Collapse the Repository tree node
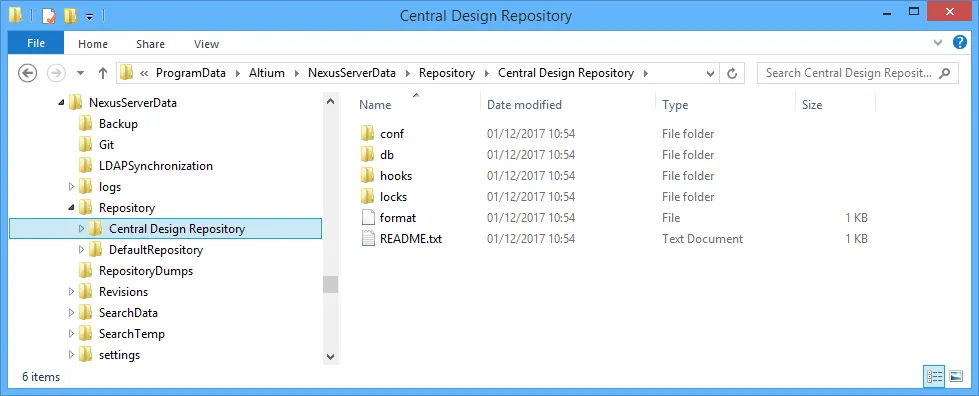Viewport: 979px width, 396px height. pyautogui.click(x=71, y=207)
